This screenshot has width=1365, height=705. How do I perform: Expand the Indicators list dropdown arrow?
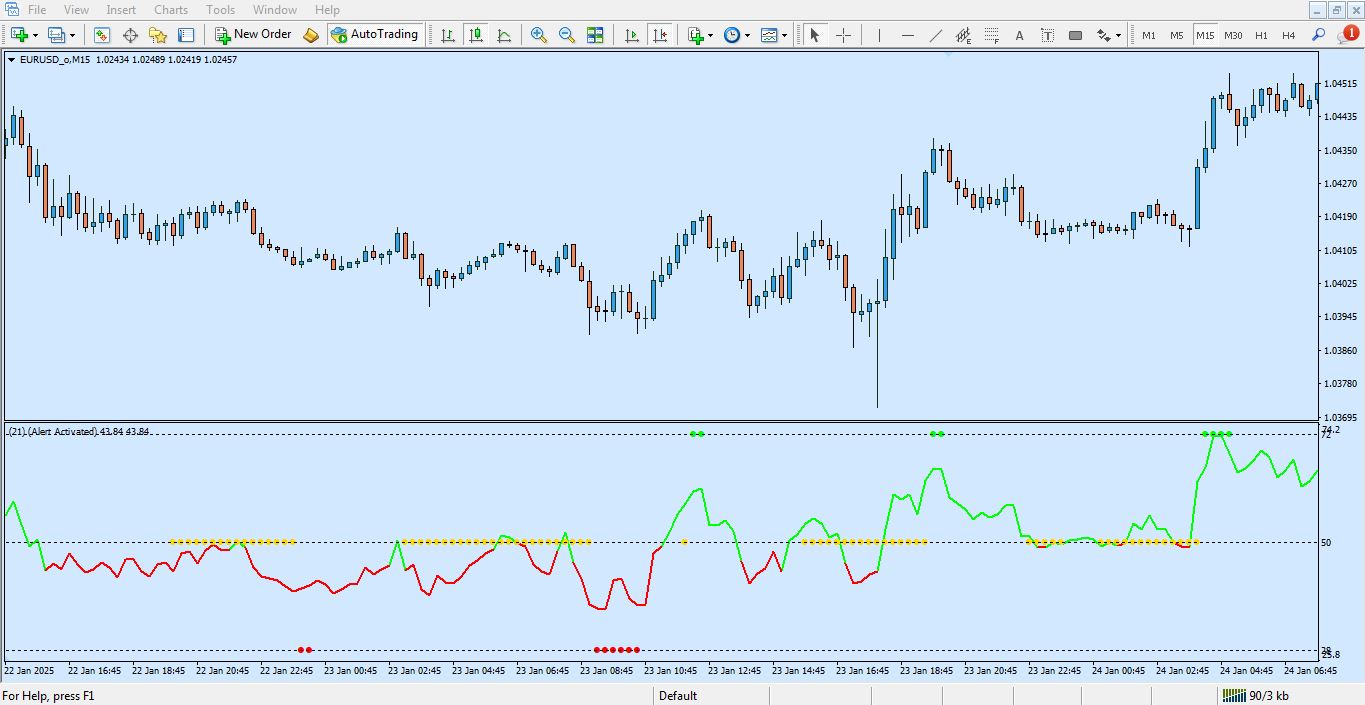coord(710,35)
